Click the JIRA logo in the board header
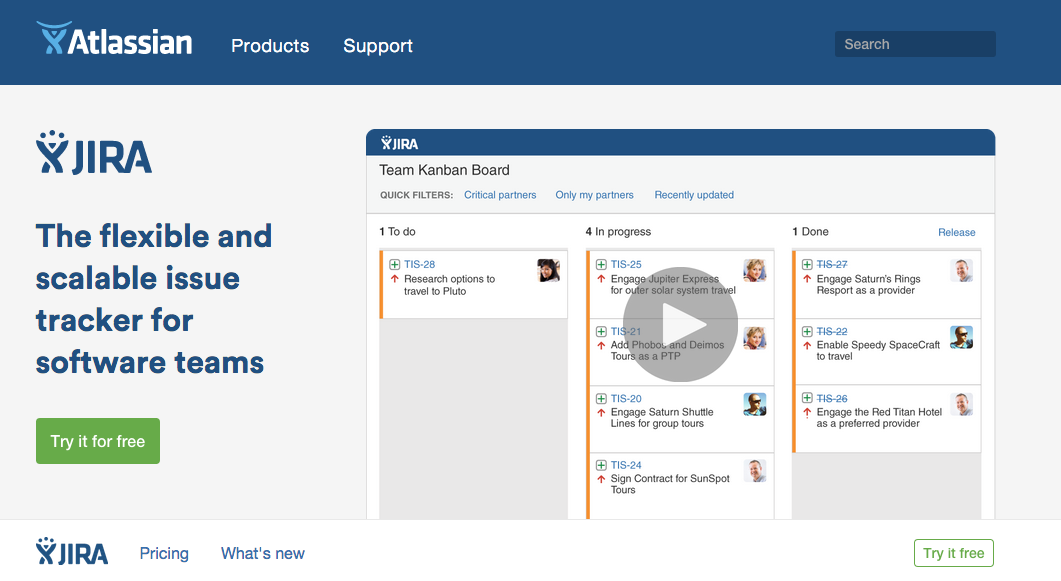This screenshot has width=1061, height=581. point(399,143)
